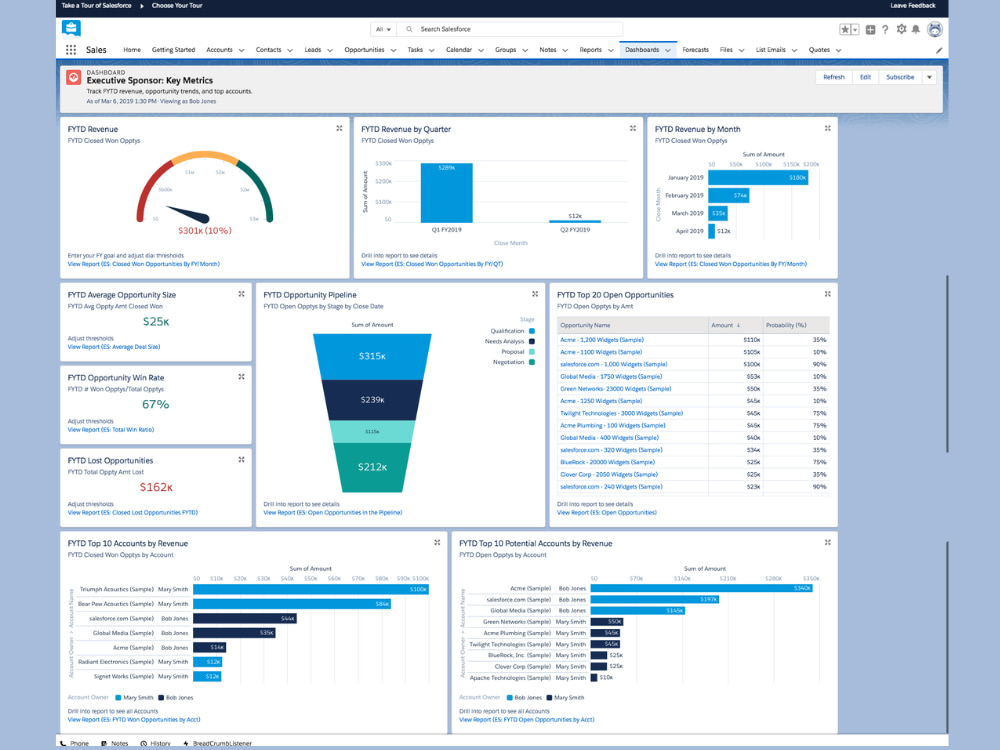Go to the Home tab

click(132, 50)
